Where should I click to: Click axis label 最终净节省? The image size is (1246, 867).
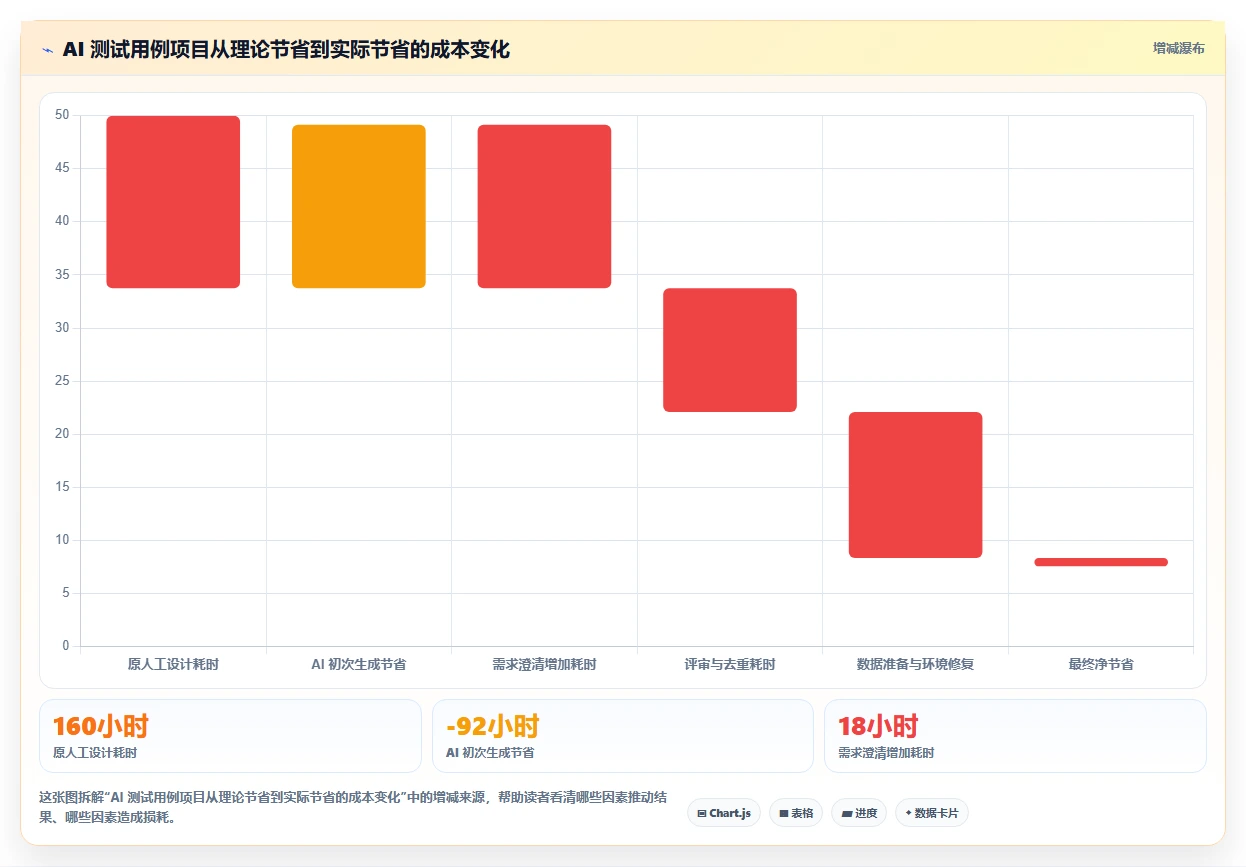(x=1101, y=664)
